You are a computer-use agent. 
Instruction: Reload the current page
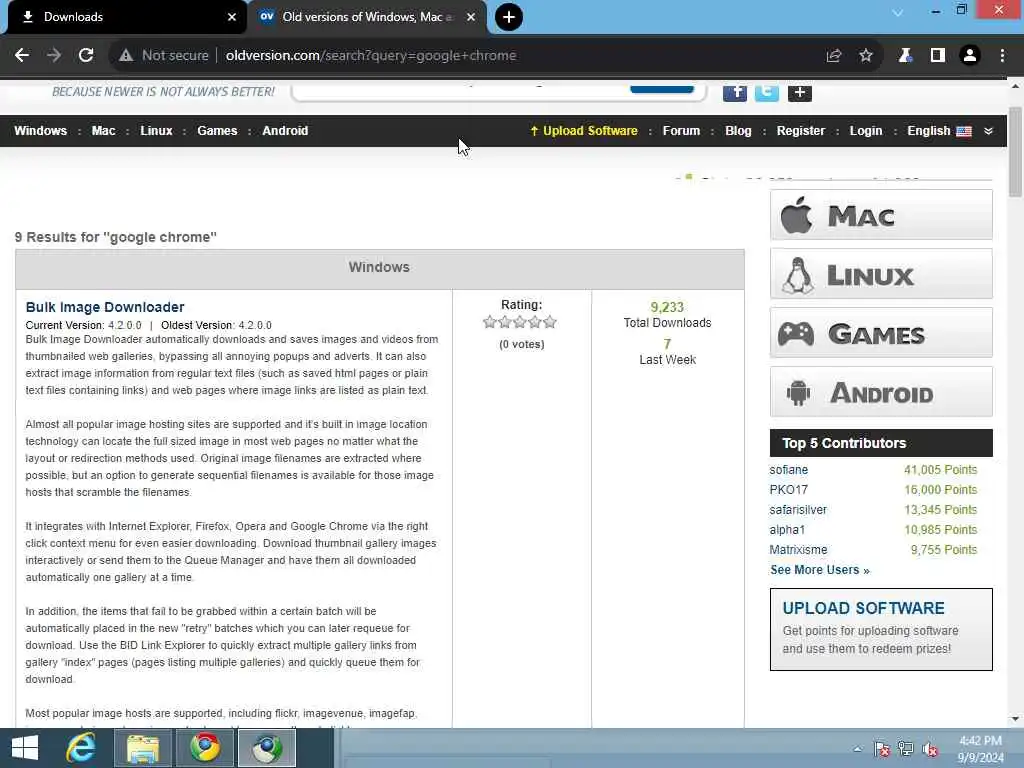(86, 56)
